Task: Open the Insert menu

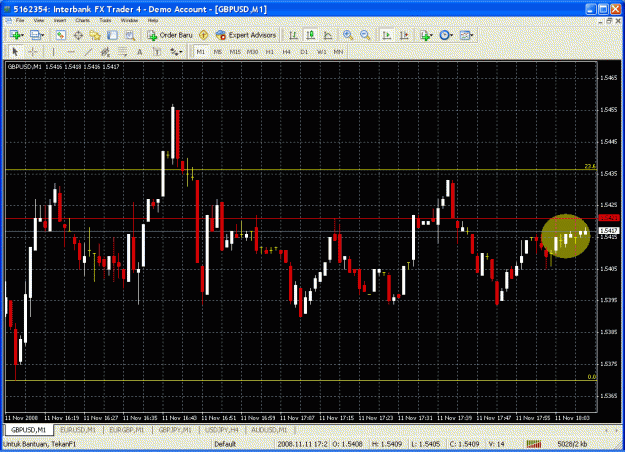Action: [x=60, y=20]
